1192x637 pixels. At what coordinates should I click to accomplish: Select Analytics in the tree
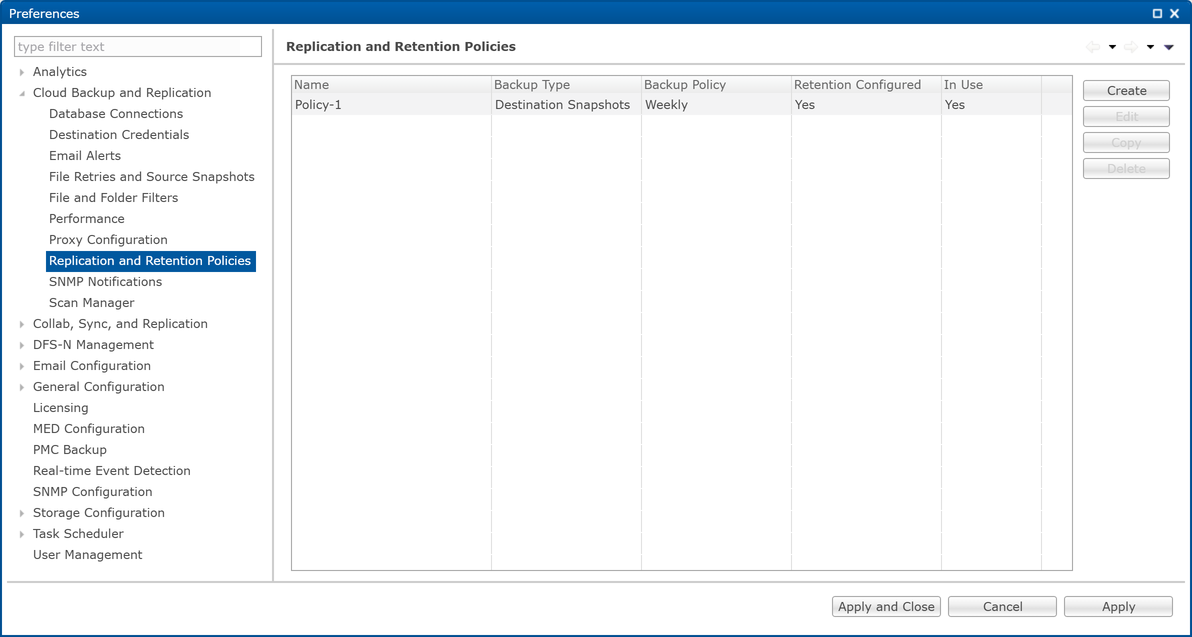(60, 71)
